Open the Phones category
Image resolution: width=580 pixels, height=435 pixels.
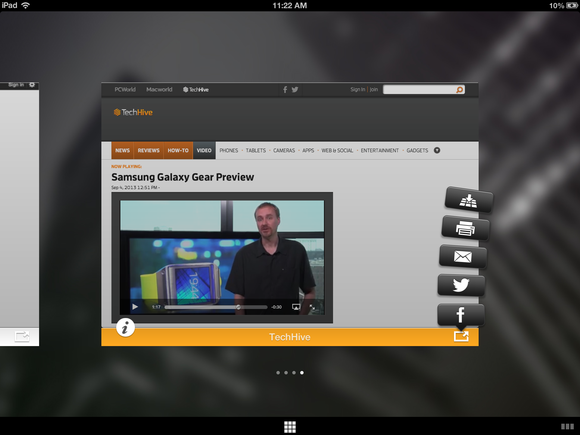[x=229, y=151]
